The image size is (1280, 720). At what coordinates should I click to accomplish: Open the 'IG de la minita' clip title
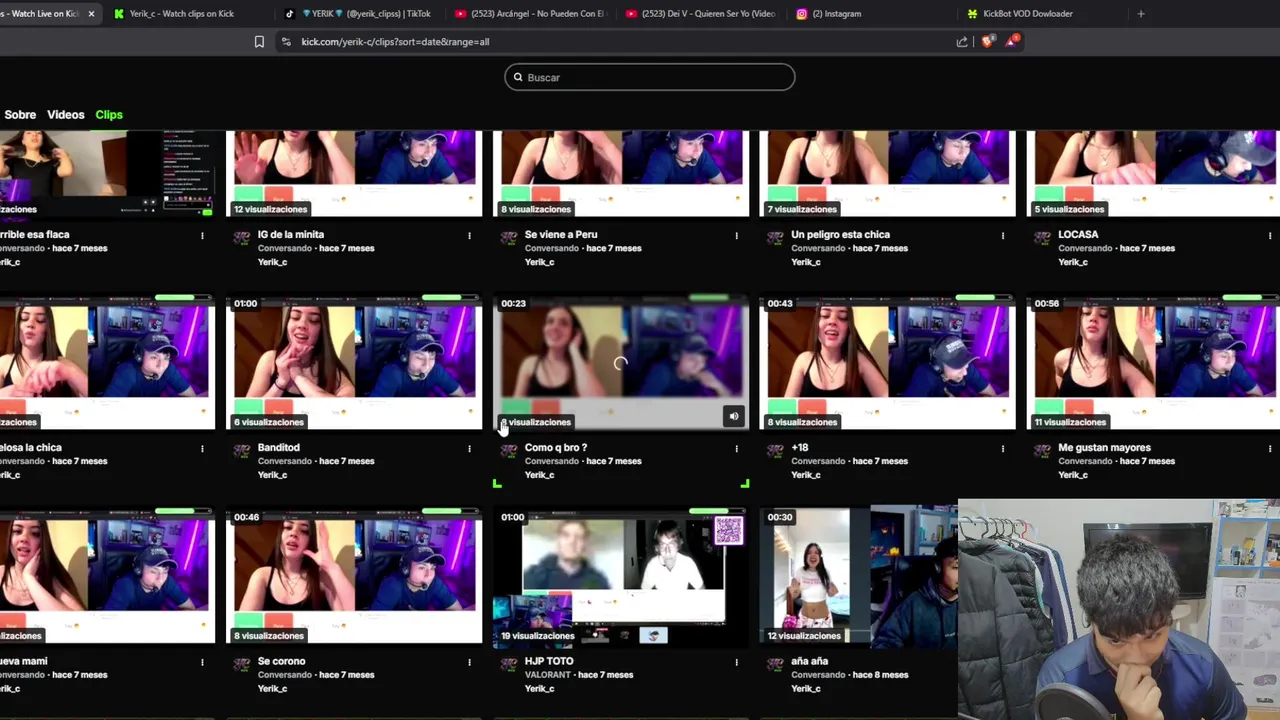[x=291, y=235]
